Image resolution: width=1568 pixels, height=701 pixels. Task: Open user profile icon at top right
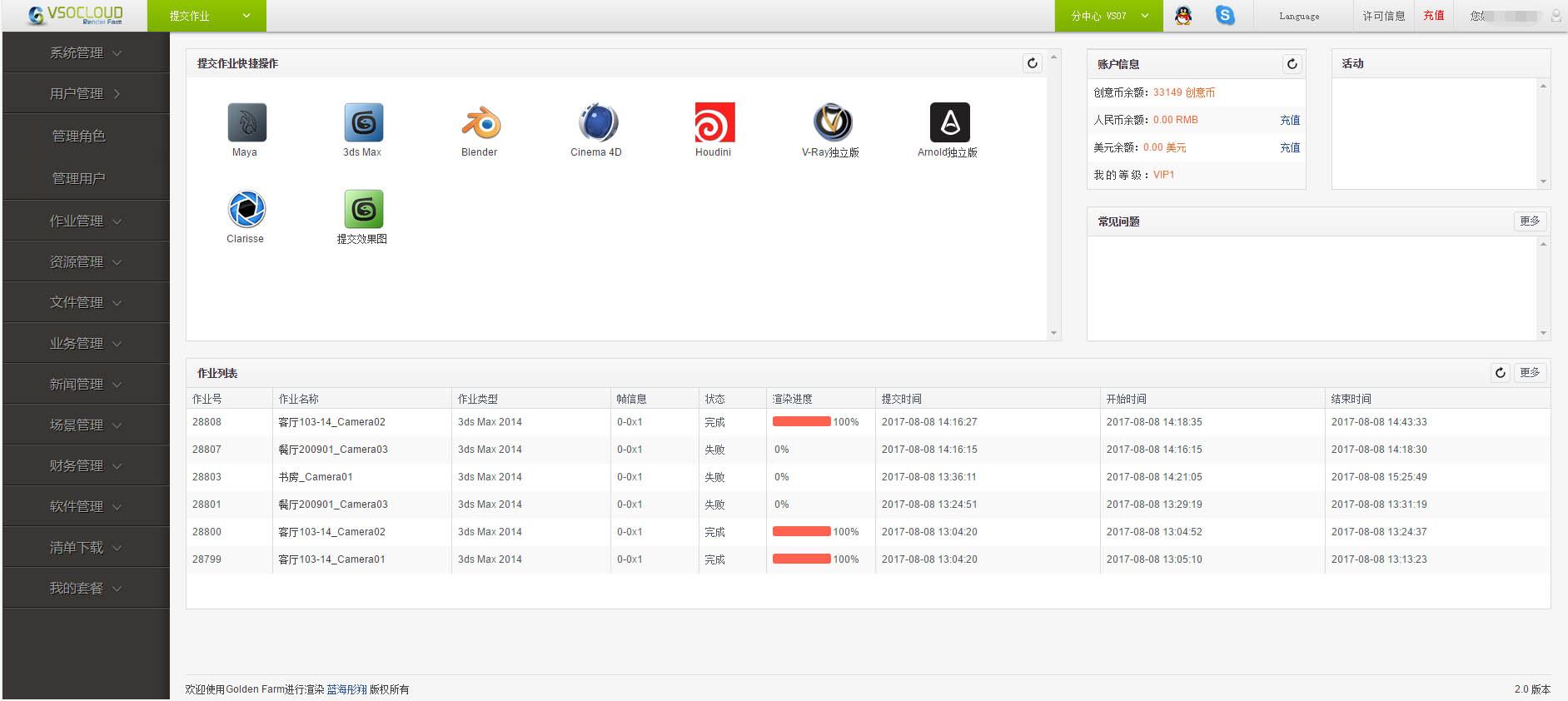click(1556, 16)
